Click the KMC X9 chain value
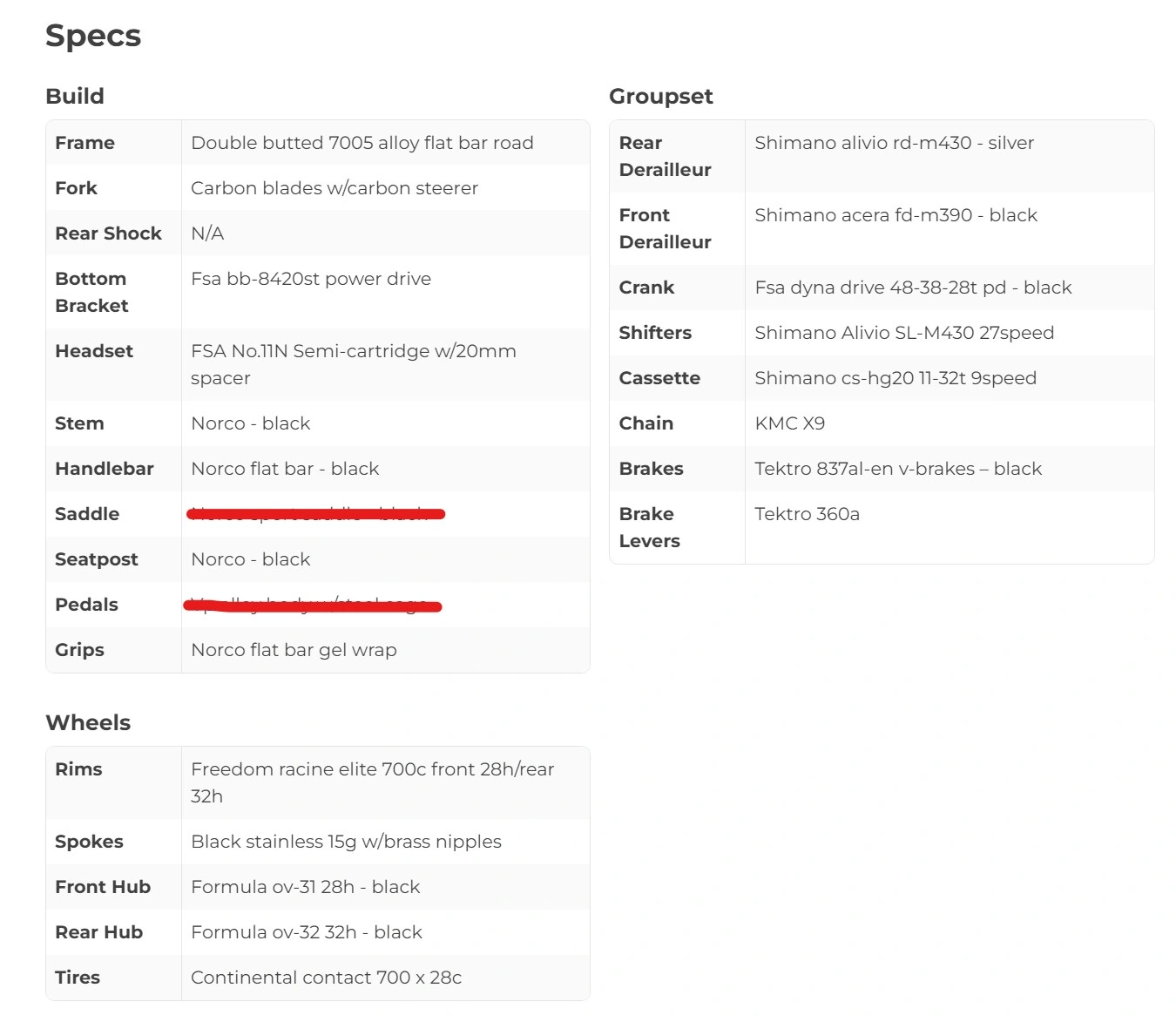The height and width of the screenshot is (1022, 1176). (x=789, y=423)
